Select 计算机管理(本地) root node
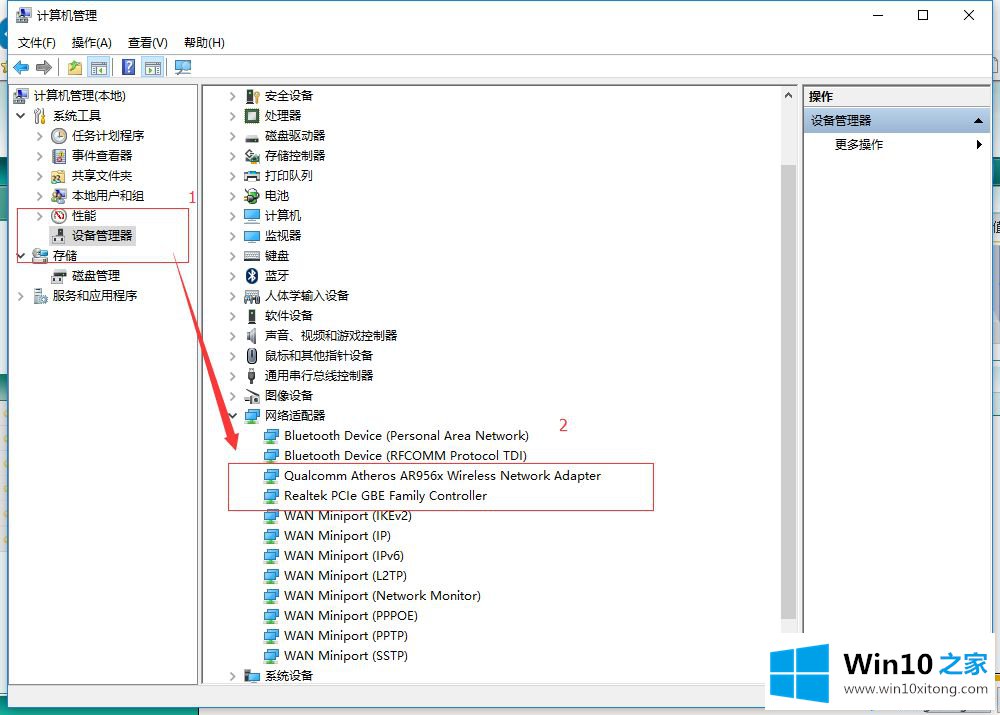1000x715 pixels. pos(80,96)
